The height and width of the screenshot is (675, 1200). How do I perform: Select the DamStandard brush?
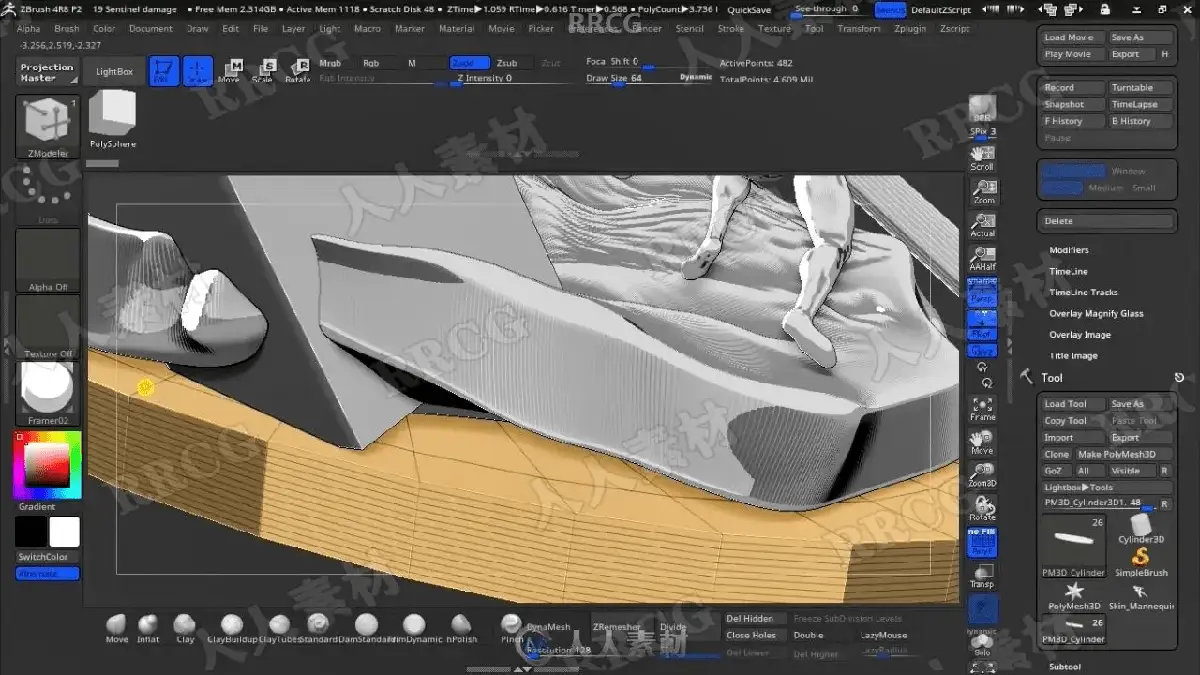click(365, 628)
